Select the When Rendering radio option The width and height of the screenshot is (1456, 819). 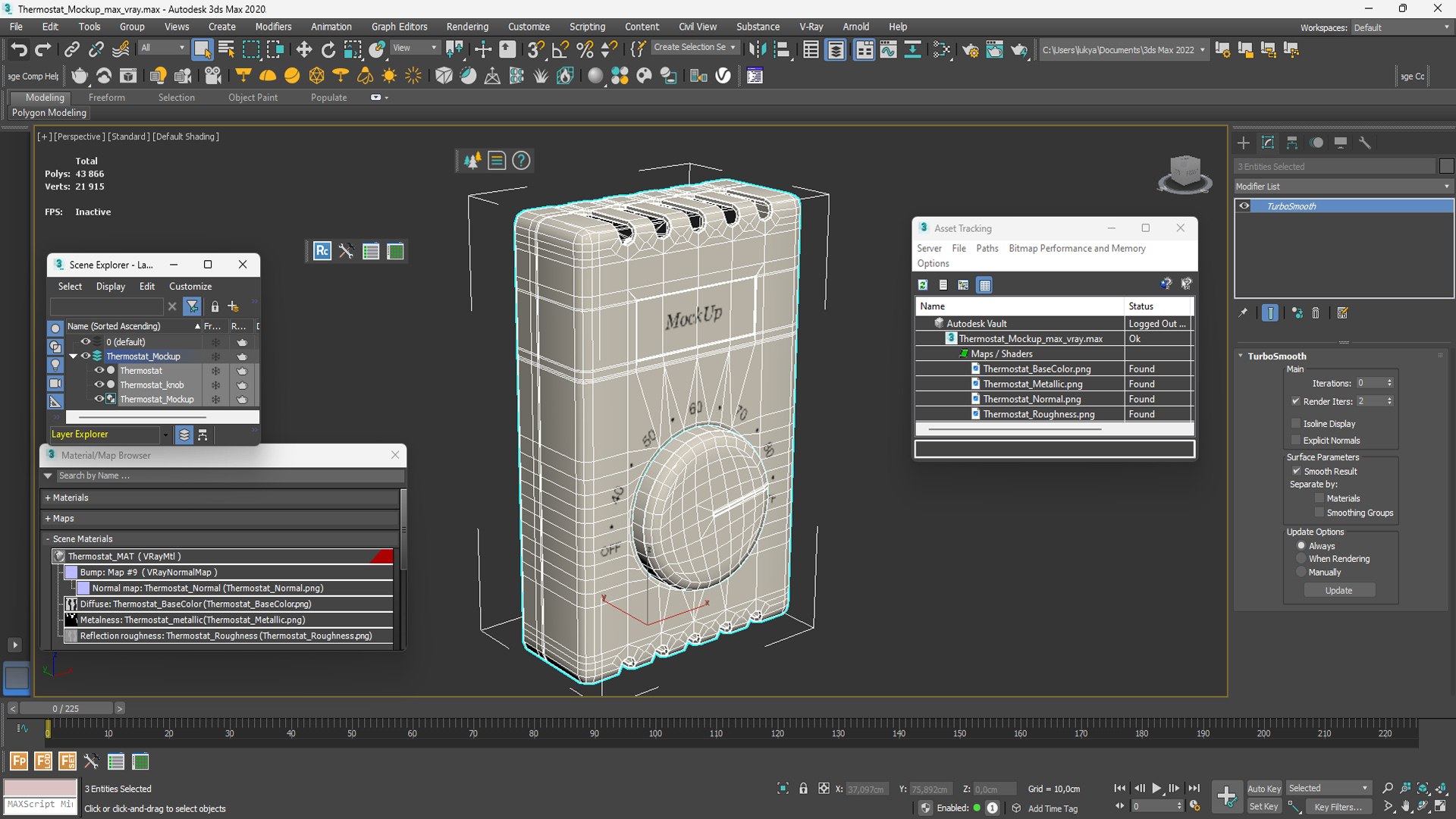tap(1301, 559)
